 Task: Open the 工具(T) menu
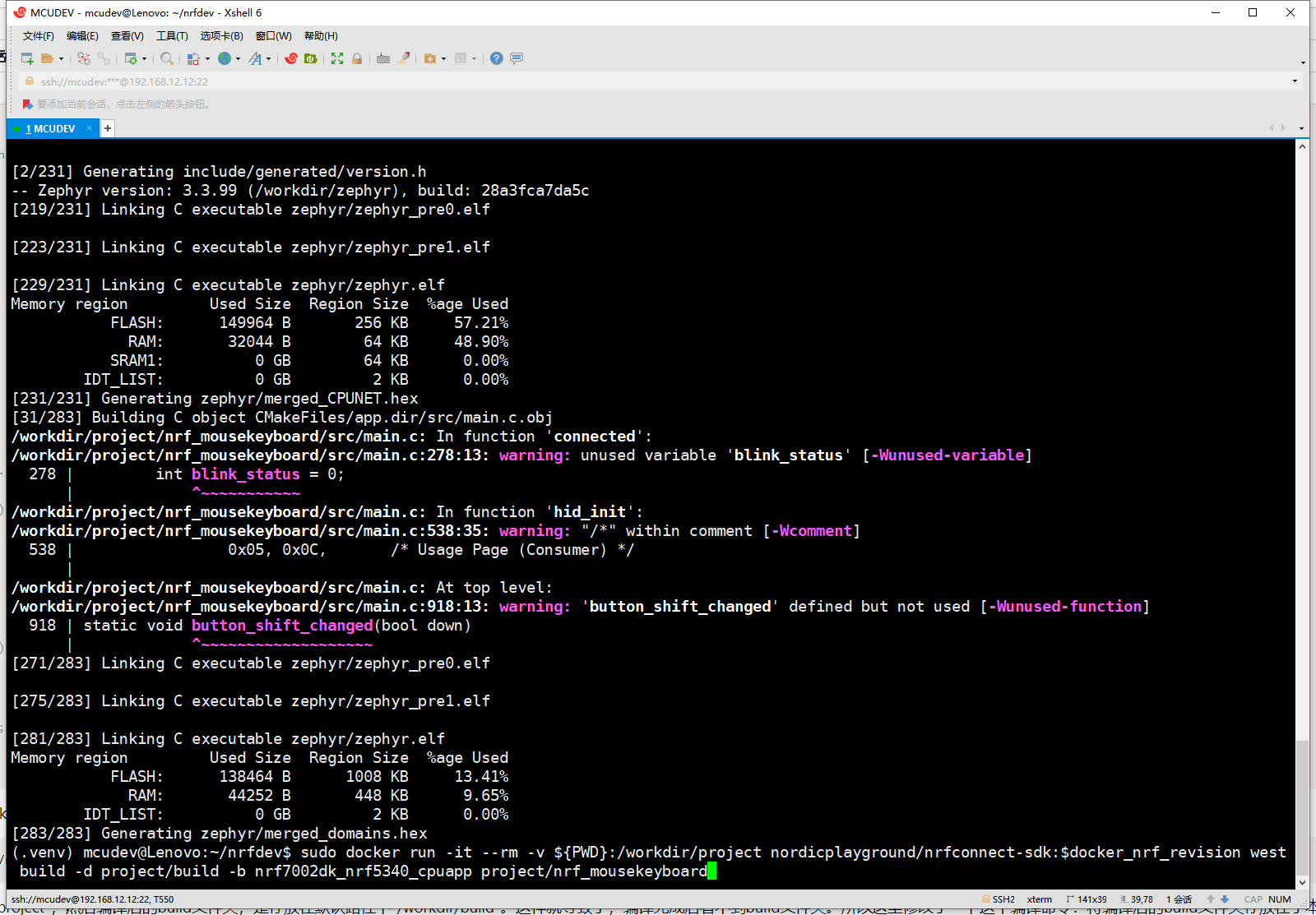[x=172, y=36]
